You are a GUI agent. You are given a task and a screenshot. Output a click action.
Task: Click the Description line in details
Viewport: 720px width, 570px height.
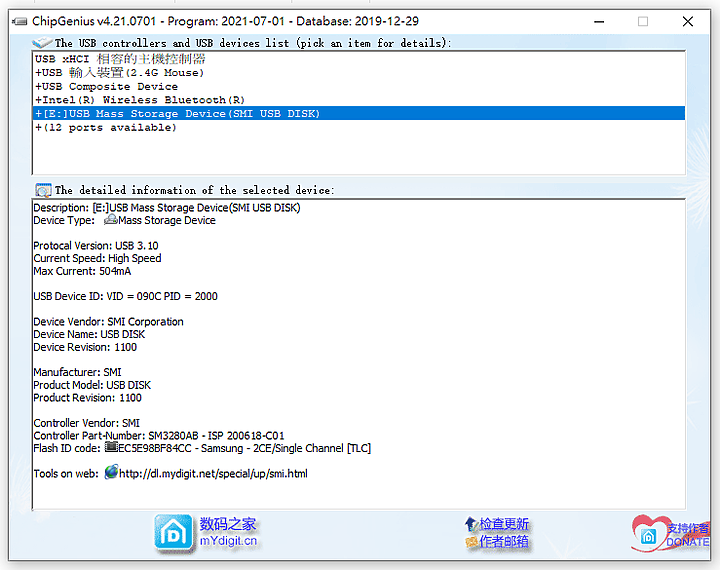pos(167,208)
